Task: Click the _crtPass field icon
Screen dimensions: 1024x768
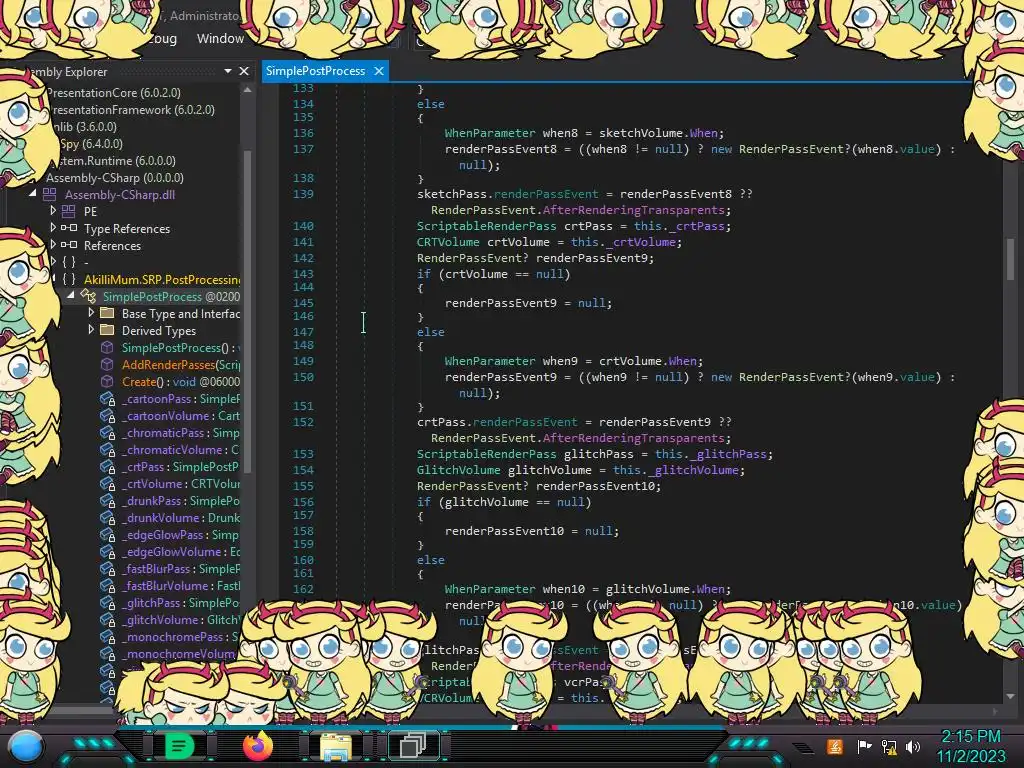Action: coord(107,467)
